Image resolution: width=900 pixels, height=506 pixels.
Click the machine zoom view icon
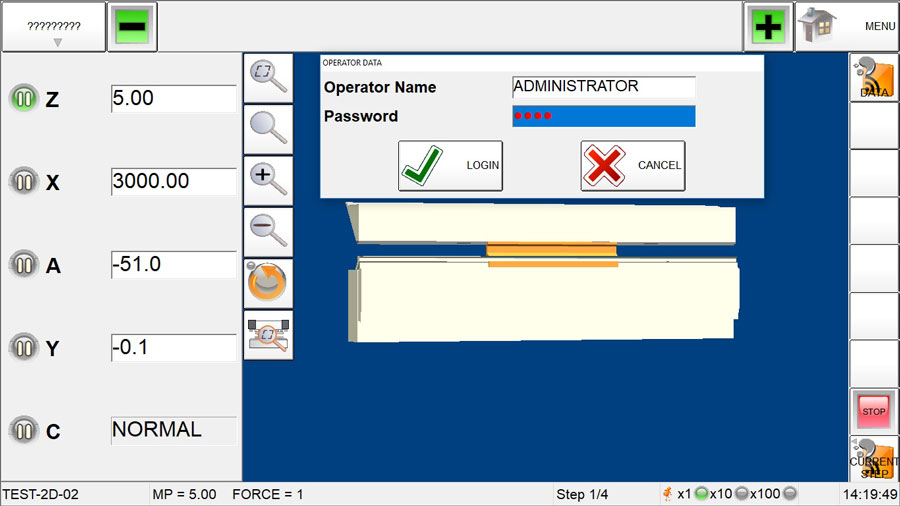268,335
